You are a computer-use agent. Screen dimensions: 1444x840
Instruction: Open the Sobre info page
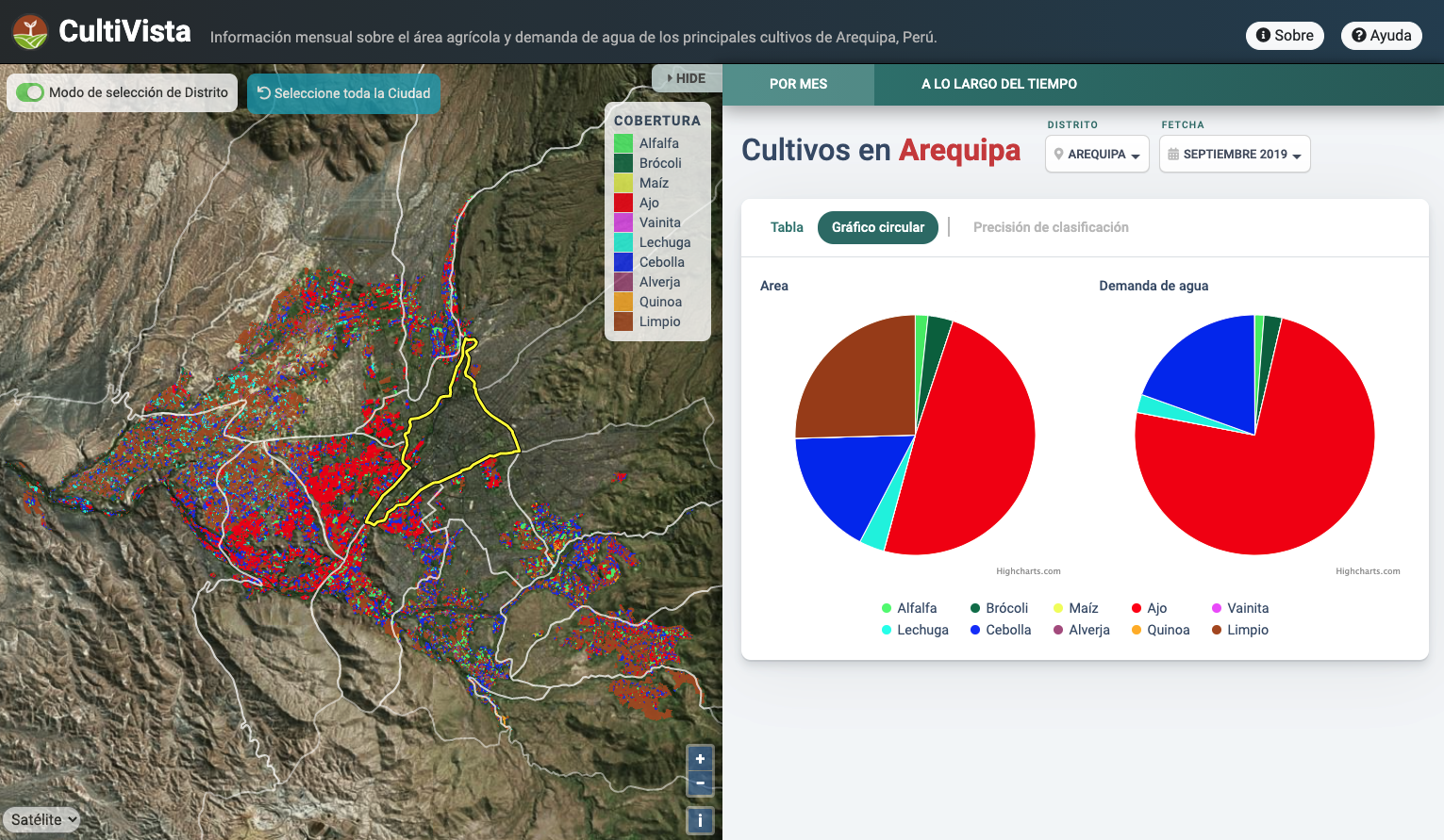pos(1285,36)
